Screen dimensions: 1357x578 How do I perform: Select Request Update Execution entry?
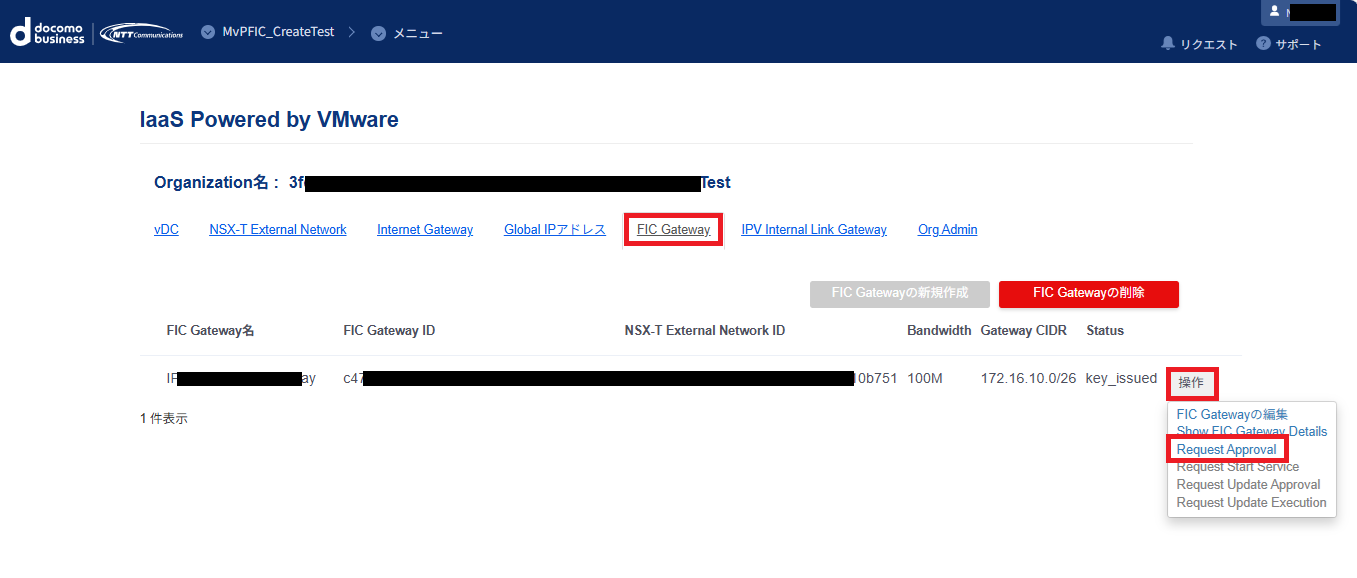1251,502
